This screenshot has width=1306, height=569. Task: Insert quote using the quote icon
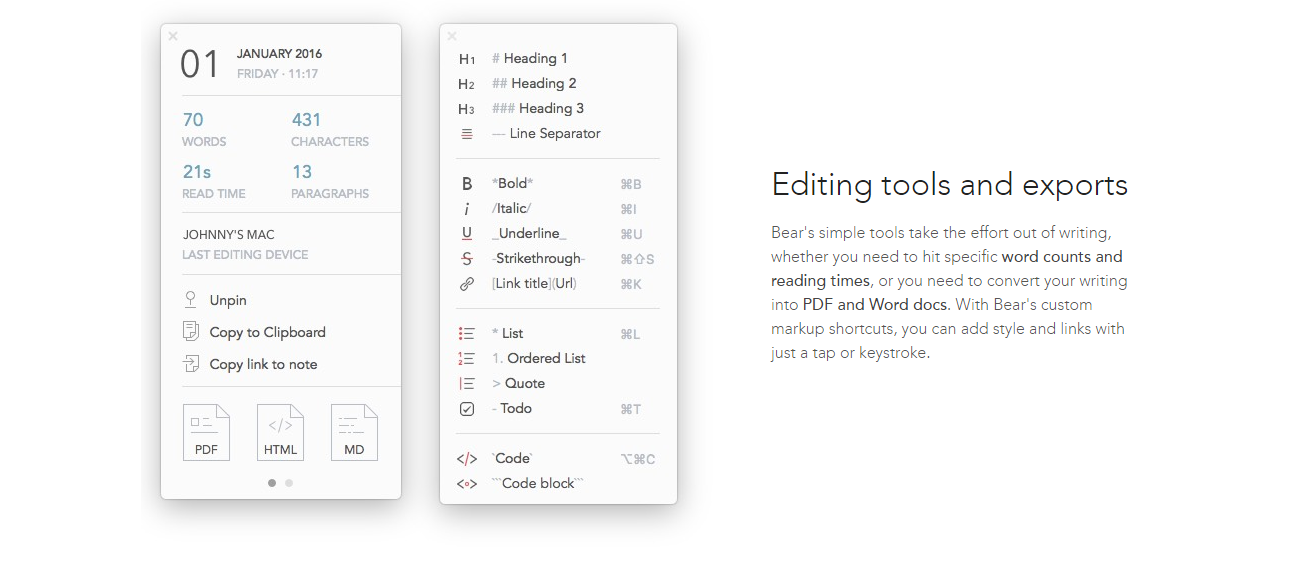click(467, 384)
